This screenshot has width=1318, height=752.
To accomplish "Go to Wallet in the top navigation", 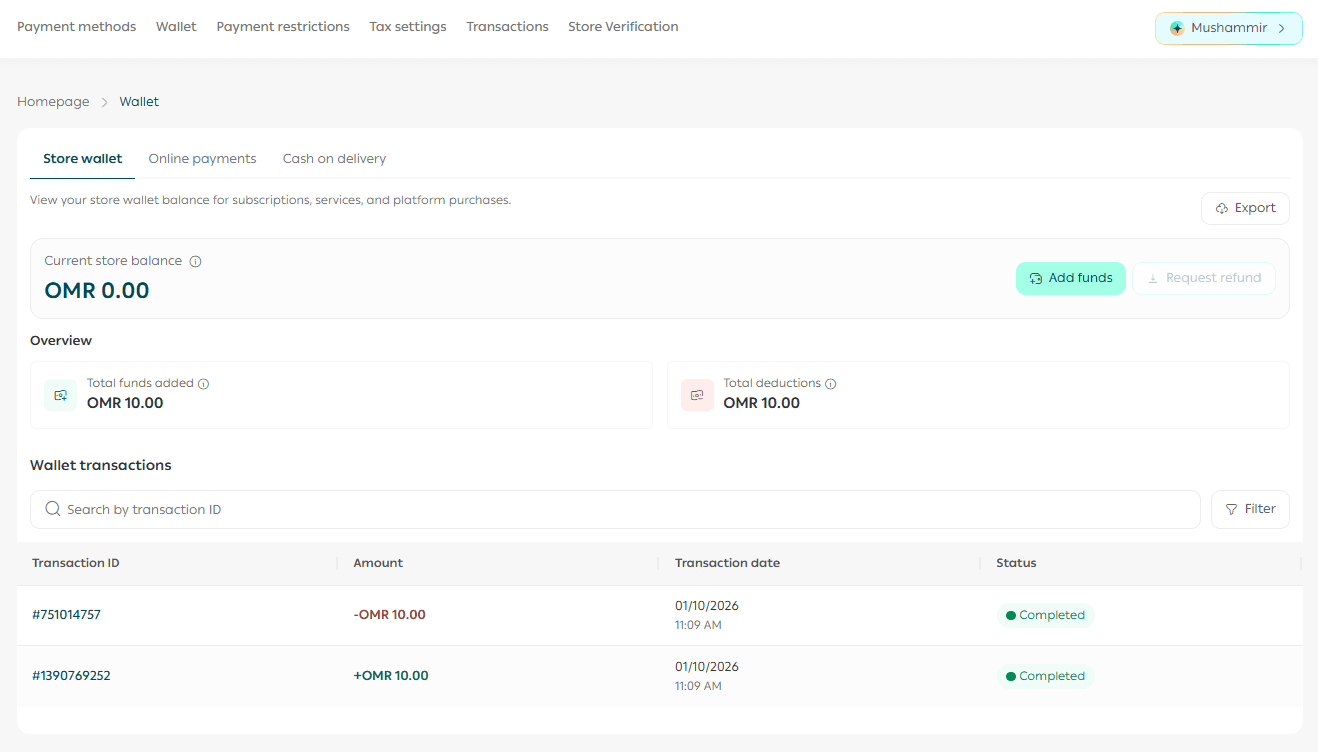I will pyautogui.click(x=176, y=27).
